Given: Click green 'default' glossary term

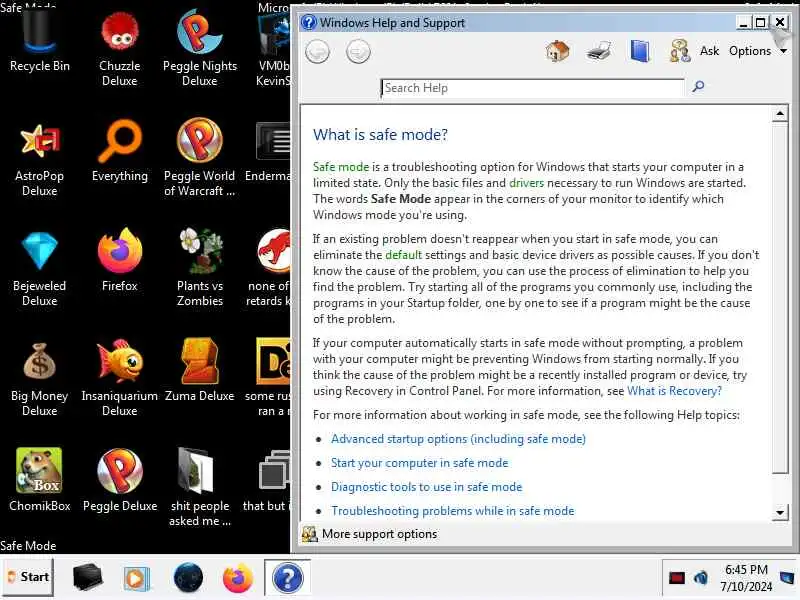Looking at the screenshot, I should pyautogui.click(x=404, y=255).
